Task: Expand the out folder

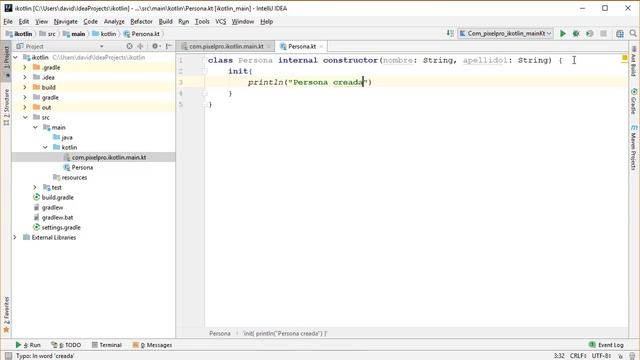Action: (25, 107)
